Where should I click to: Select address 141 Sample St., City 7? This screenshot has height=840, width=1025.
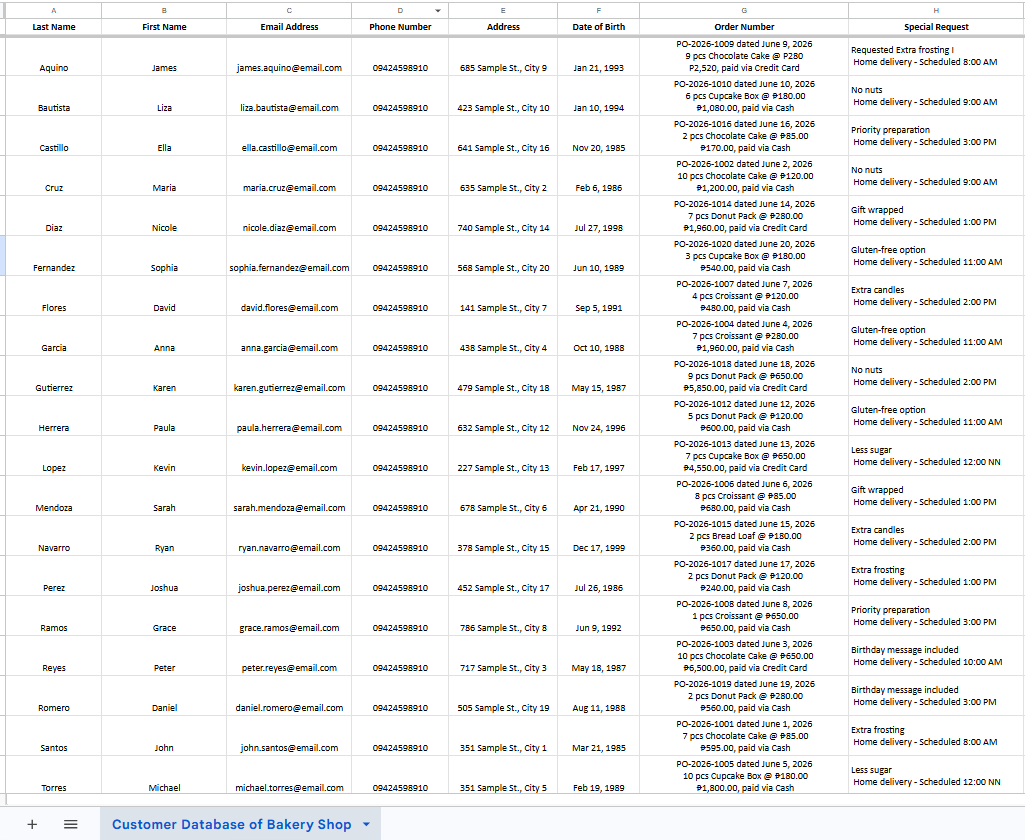(x=503, y=295)
